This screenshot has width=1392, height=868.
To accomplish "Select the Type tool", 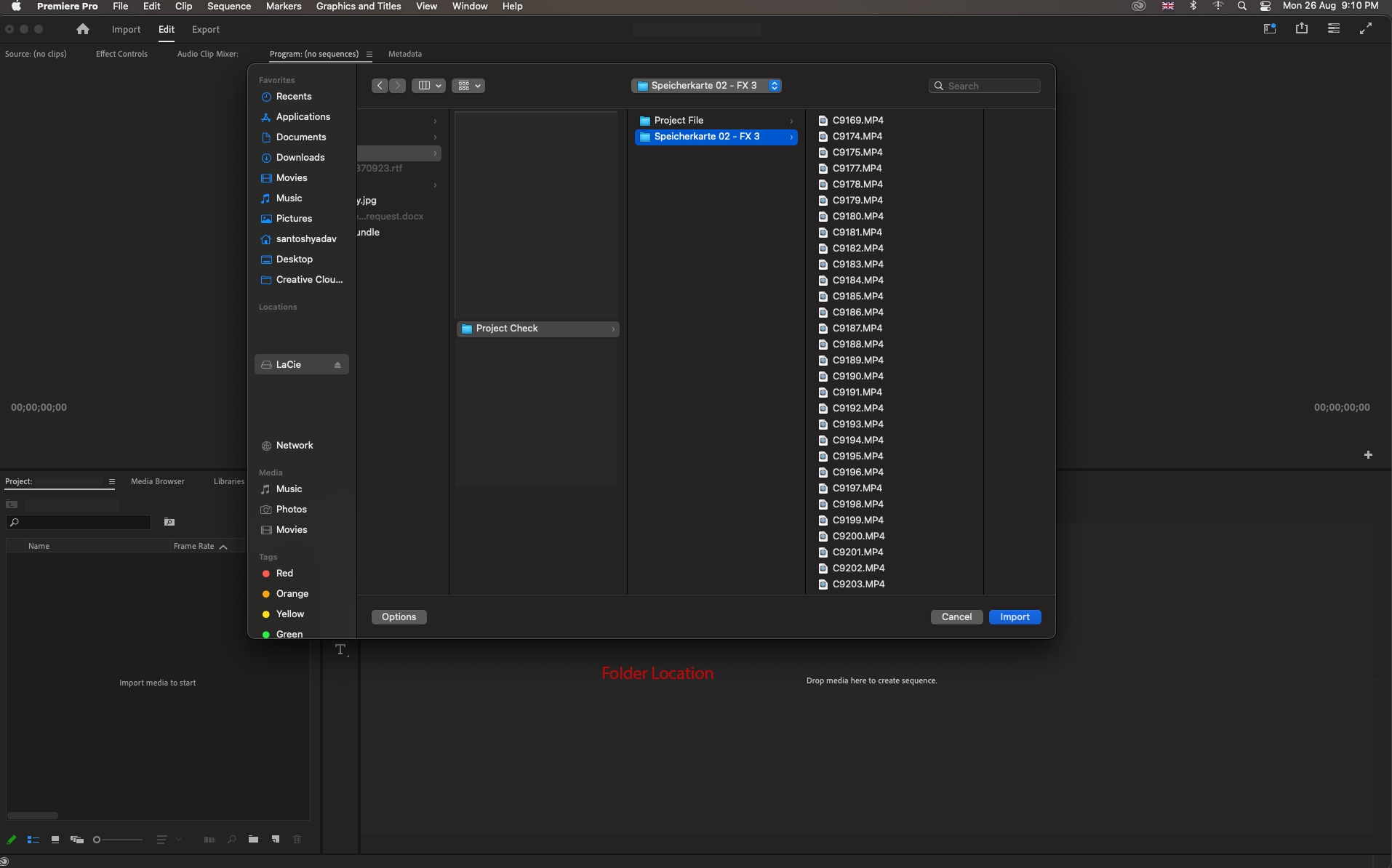I will pyautogui.click(x=340, y=649).
